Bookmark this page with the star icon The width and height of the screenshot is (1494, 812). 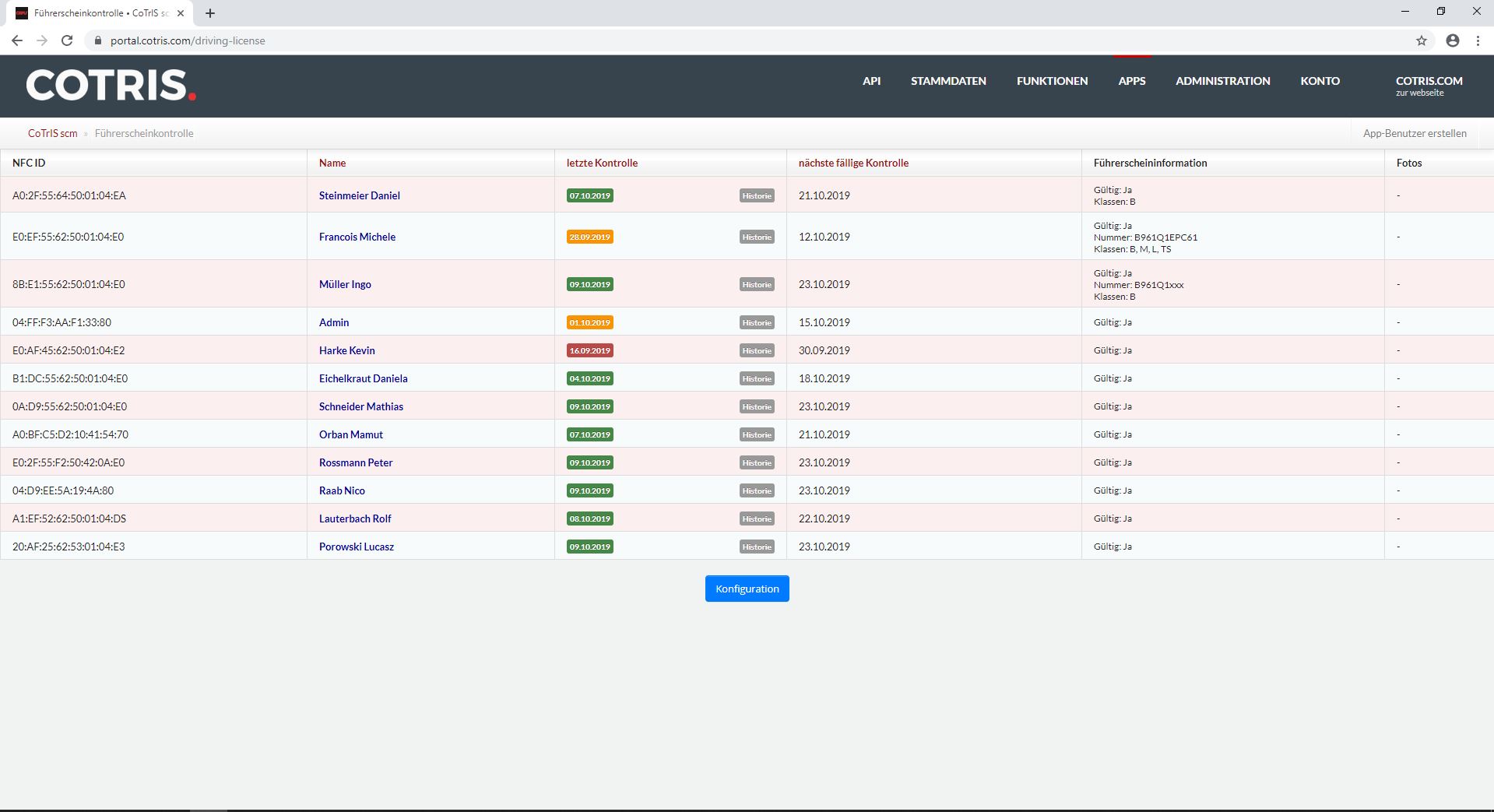(1421, 40)
